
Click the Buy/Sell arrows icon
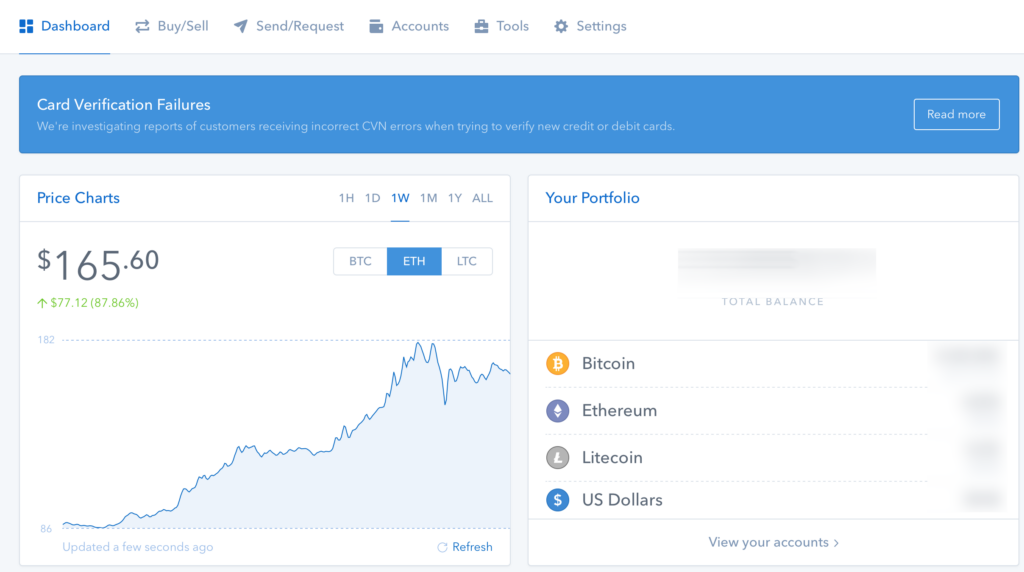tap(142, 26)
